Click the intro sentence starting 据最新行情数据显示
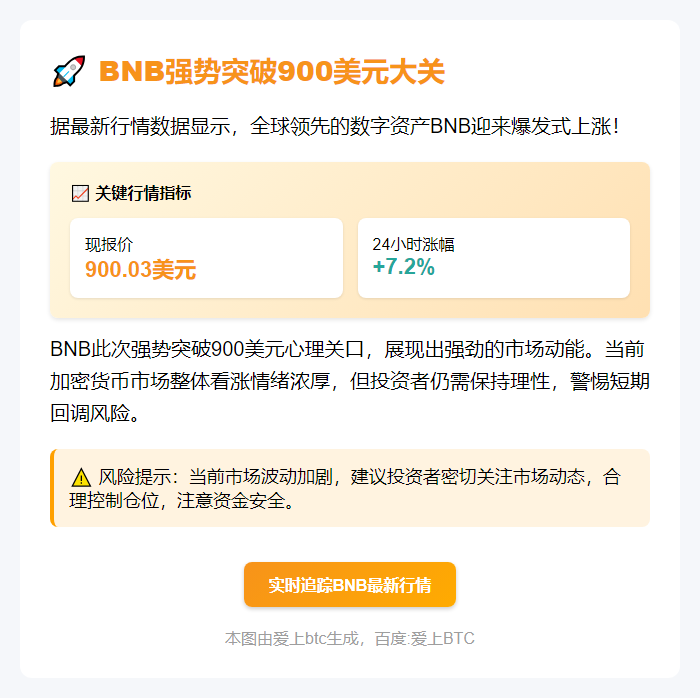 [x=335, y=127]
